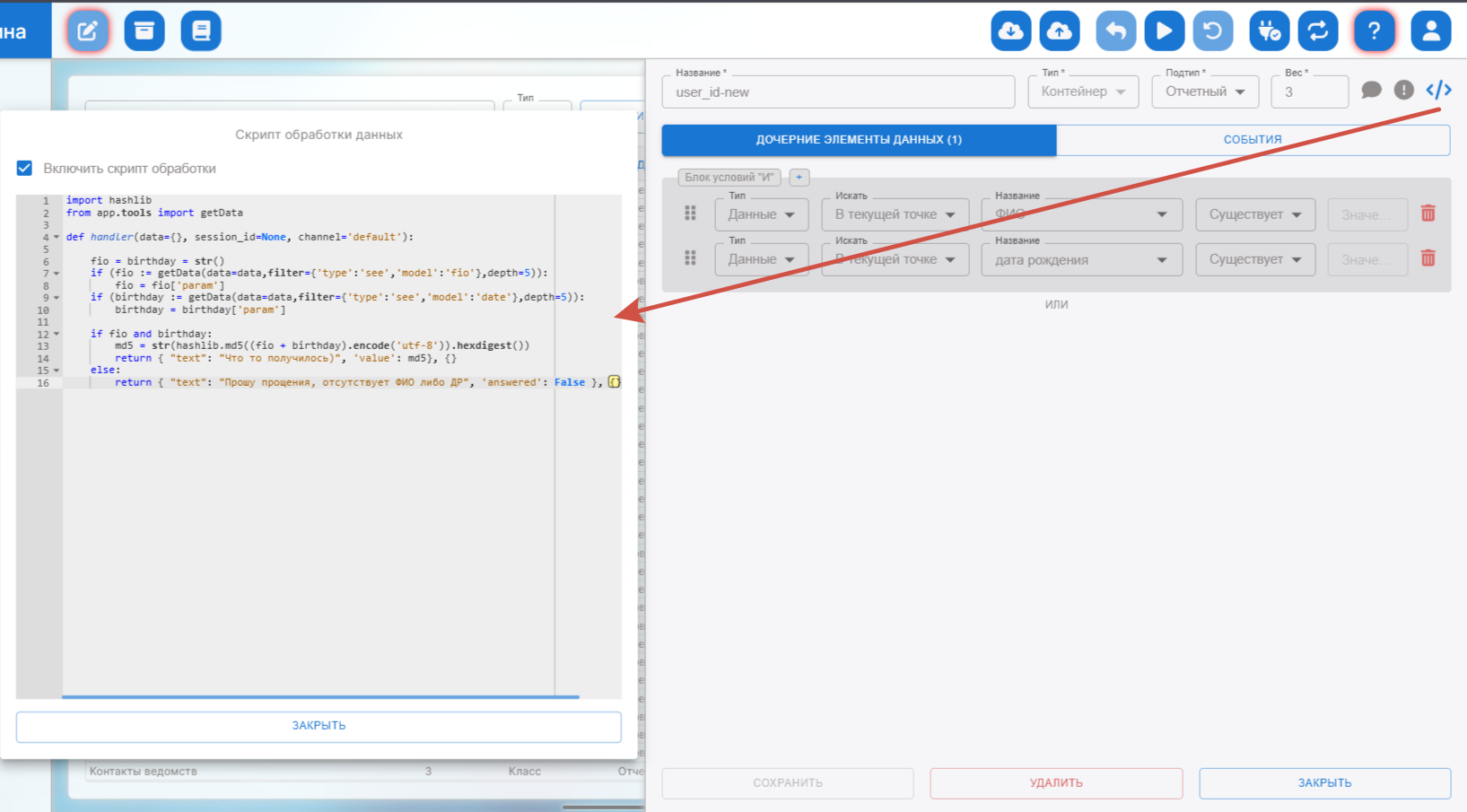Uncheck Включить скрипт обработки checkbox
Image resolution: width=1467 pixels, height=812 pixels.
(x=24, y=169)
